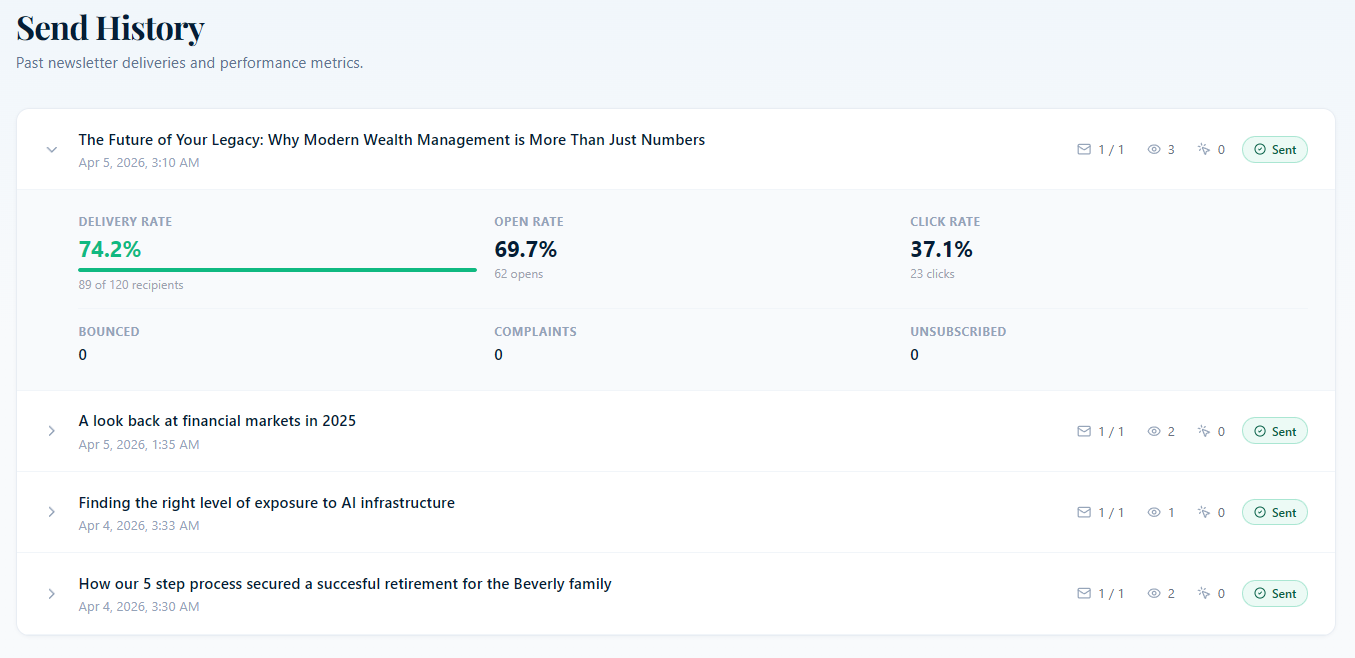
Task: Click the 37.1% click rate value
Action: (941, 250)
